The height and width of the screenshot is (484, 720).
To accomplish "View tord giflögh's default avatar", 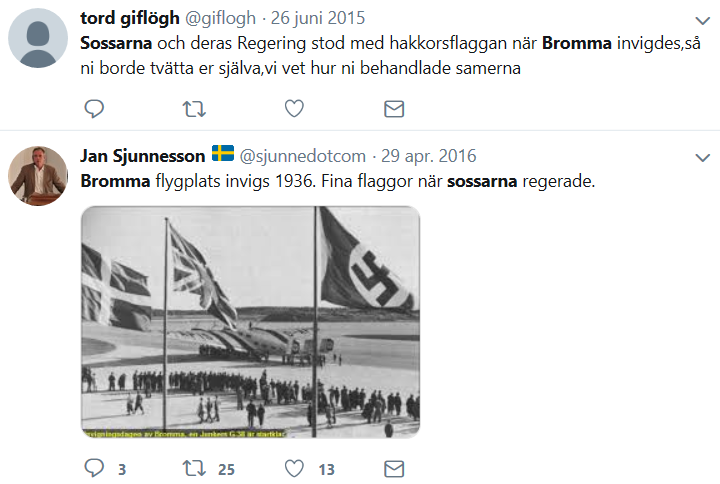I will point(38,38).
